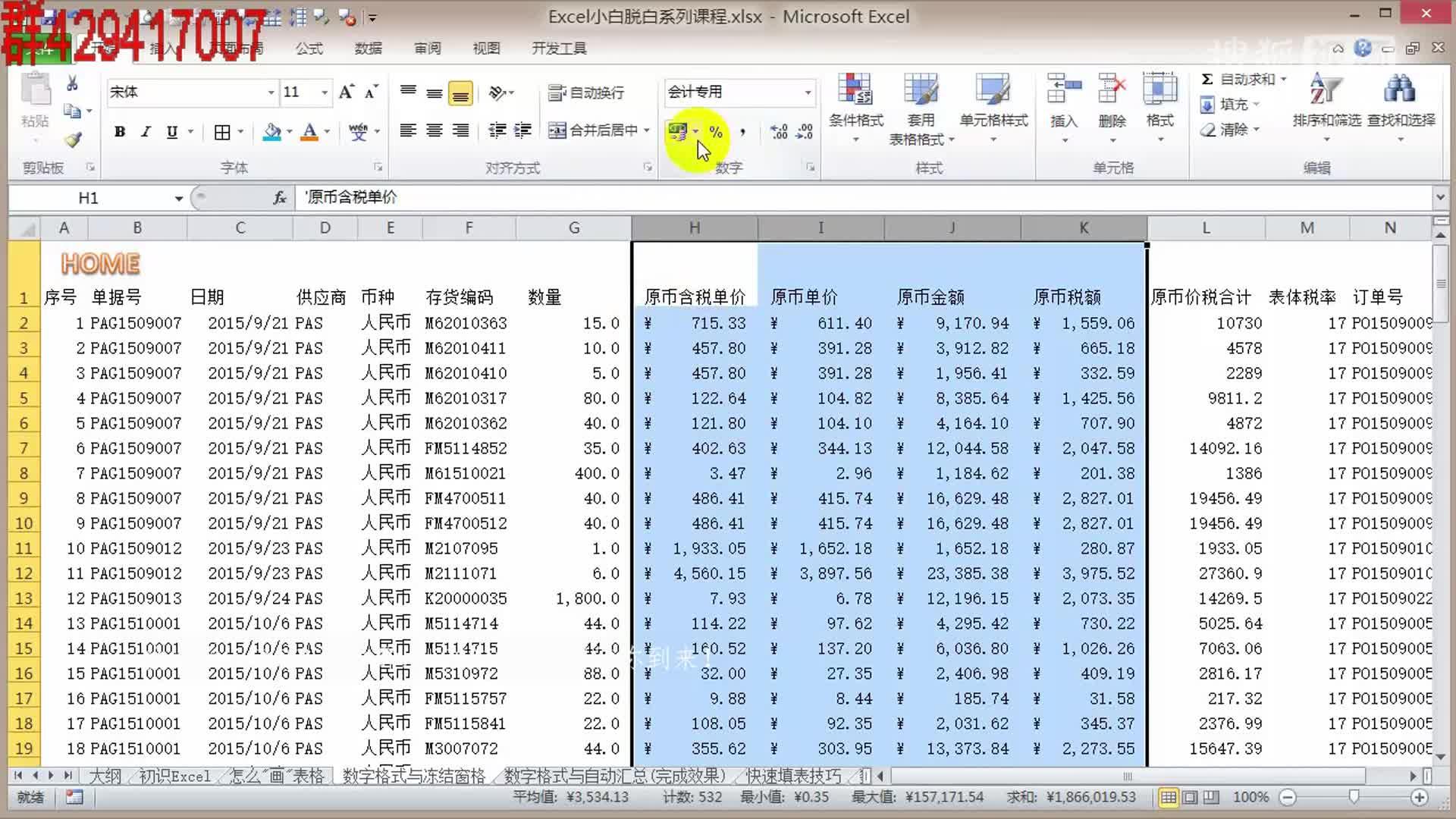The width and height of the screenshot is (1456, 819).
Task: Switch to sheet tab 快速填表技巧
Action: tap(793, 776)
